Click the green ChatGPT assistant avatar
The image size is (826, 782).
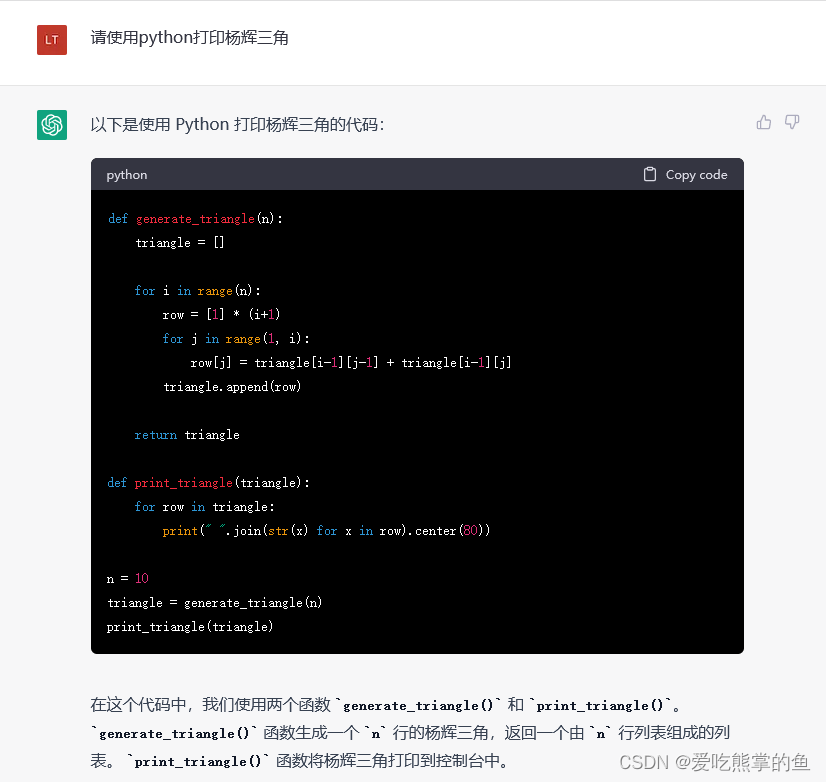52,125
